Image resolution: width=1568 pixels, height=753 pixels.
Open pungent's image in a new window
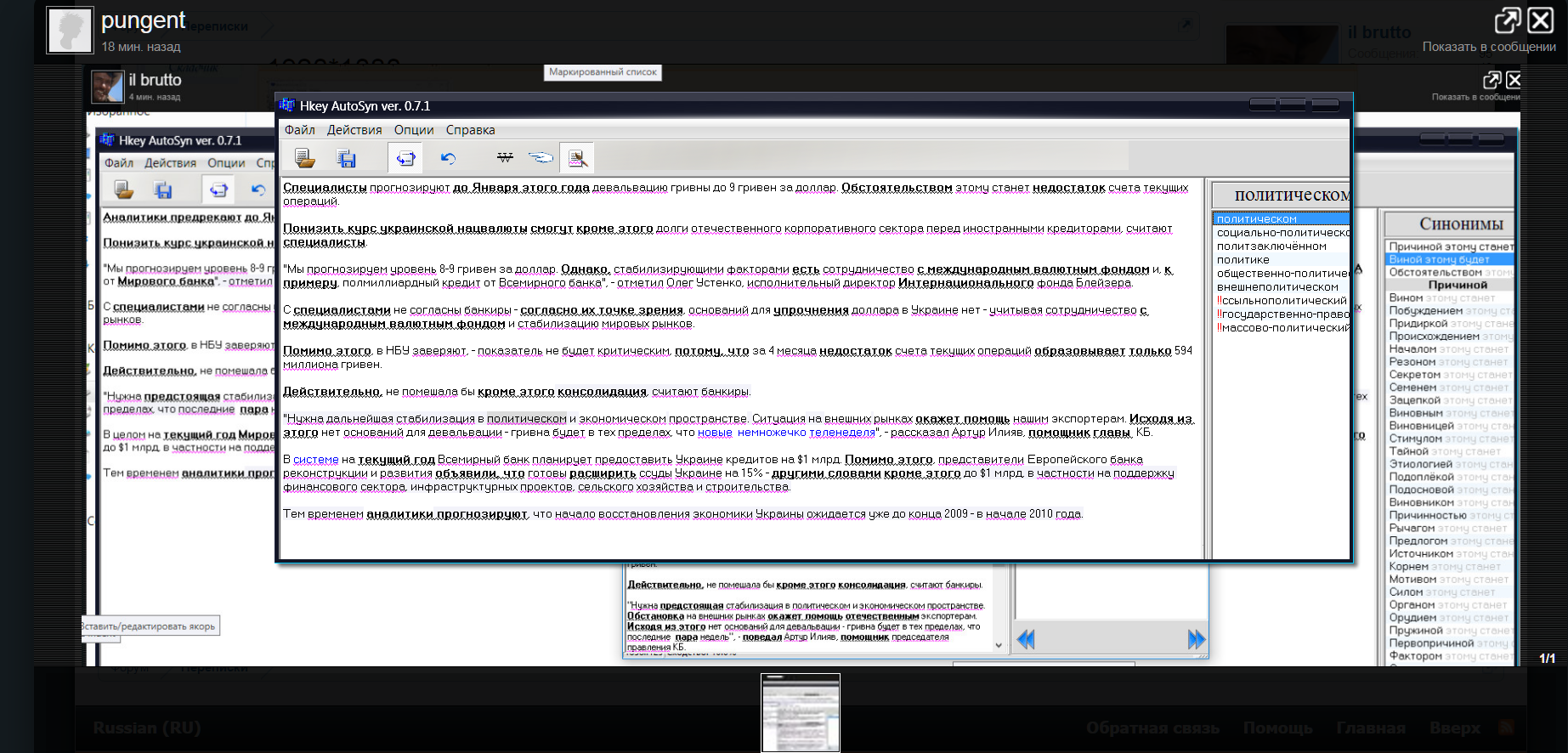point(1508,20)
